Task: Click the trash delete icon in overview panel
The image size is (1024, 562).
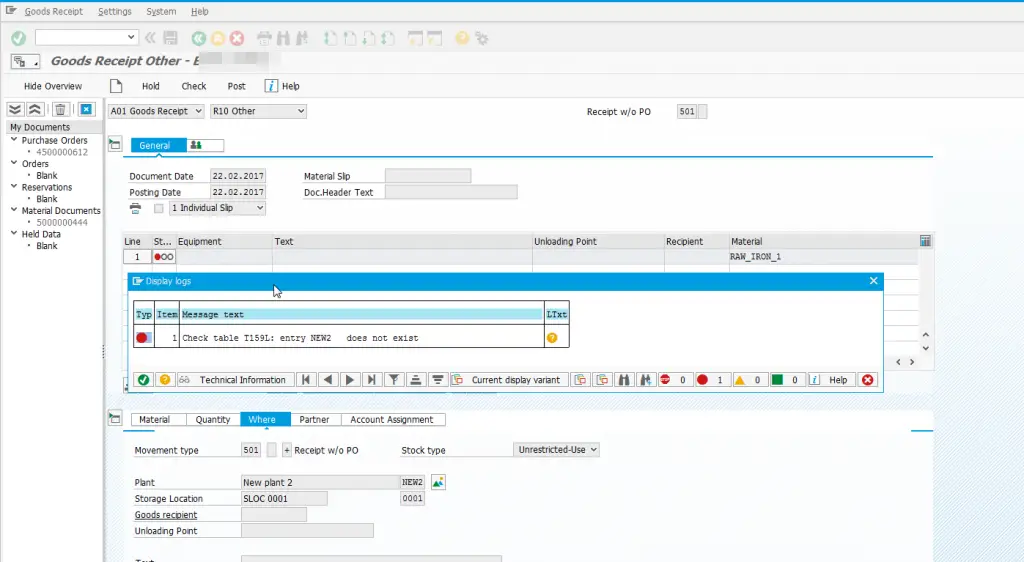Action: [60, 110]
